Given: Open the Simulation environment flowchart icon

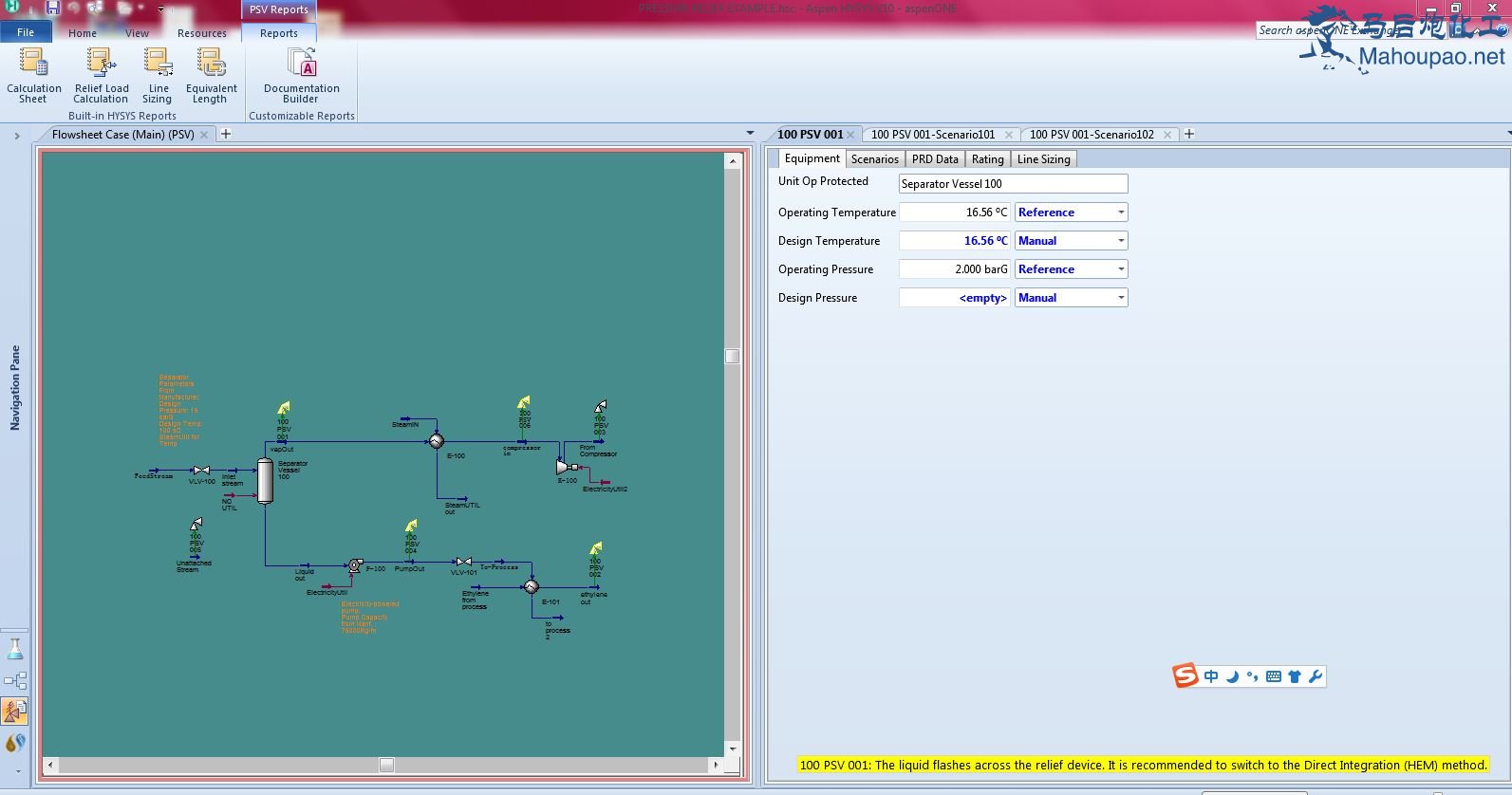Looking at the screenshot, I should [x=15, y=680].
